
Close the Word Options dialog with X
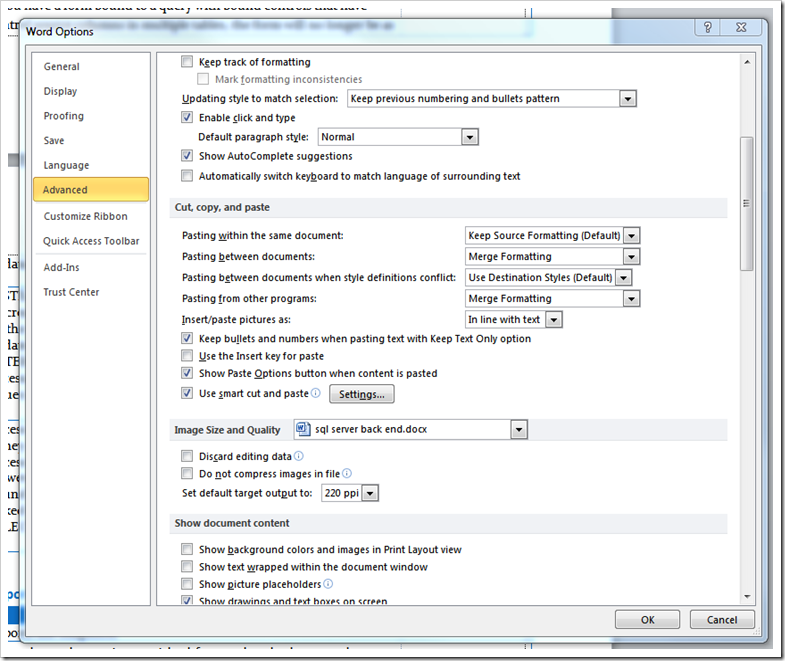[x=741, y=27]
